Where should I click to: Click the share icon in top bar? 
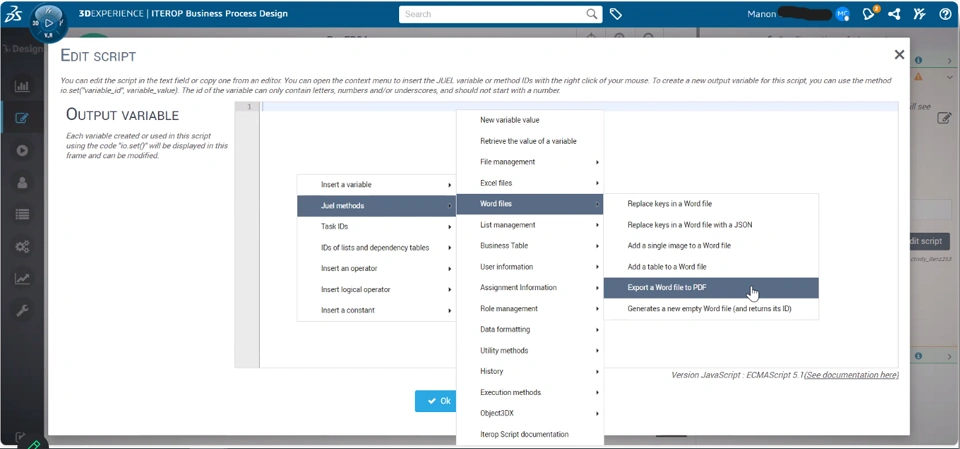coord(894,14)
